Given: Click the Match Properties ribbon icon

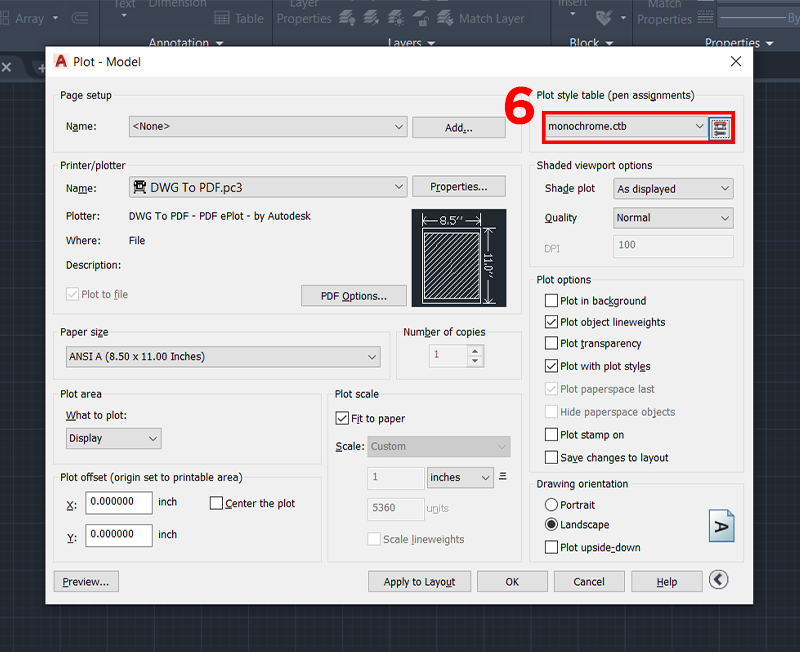Looking at the screenshot, I should [663, 13].
